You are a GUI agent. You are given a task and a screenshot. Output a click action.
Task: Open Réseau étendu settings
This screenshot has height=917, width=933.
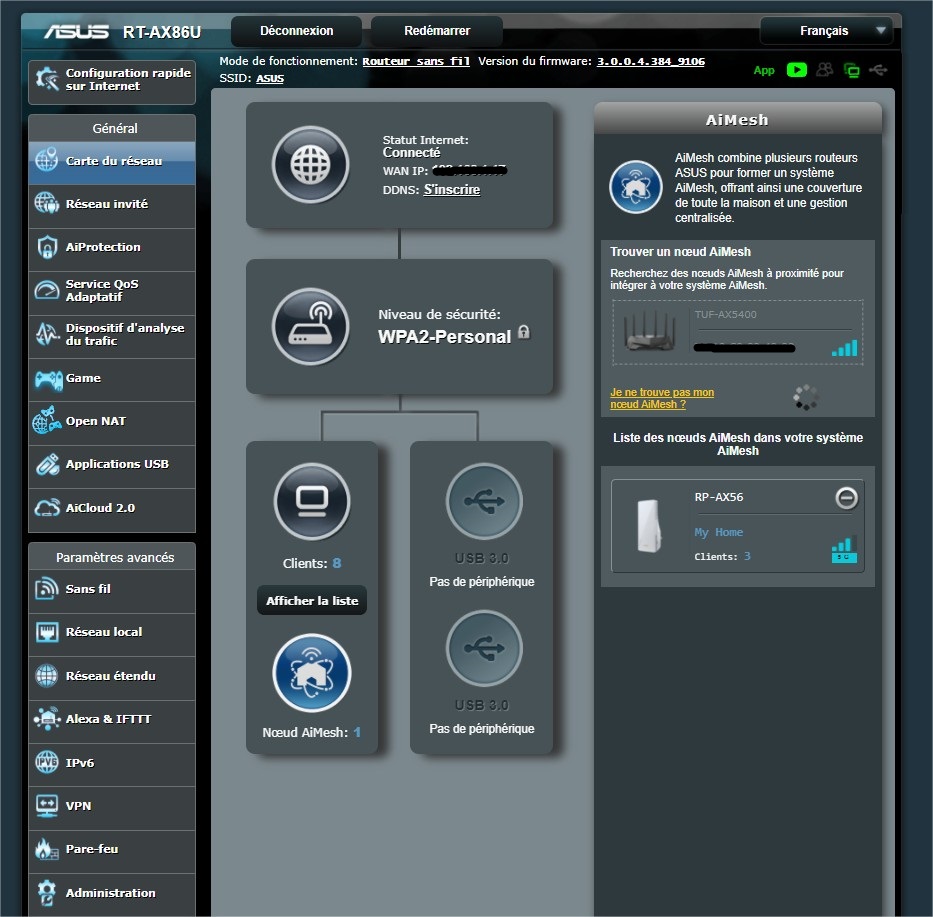coord(112,677)
